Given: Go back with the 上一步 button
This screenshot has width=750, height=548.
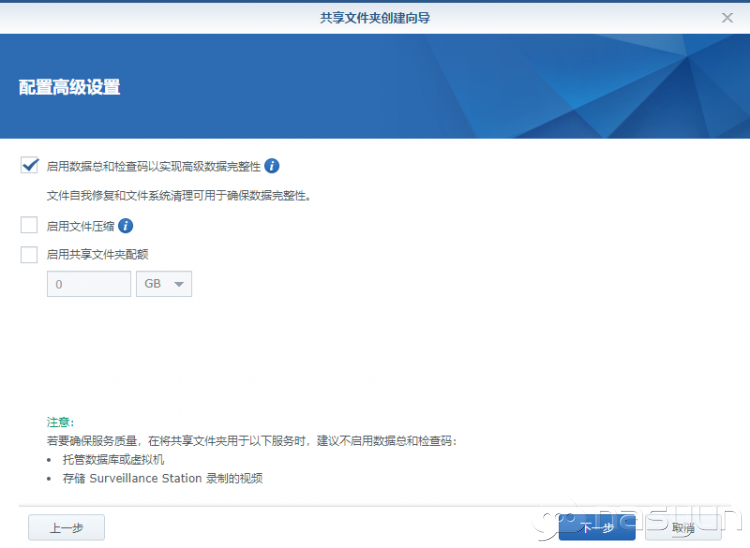Looking at the screenshot, I should pyautogui.click(x=66, y=527).
